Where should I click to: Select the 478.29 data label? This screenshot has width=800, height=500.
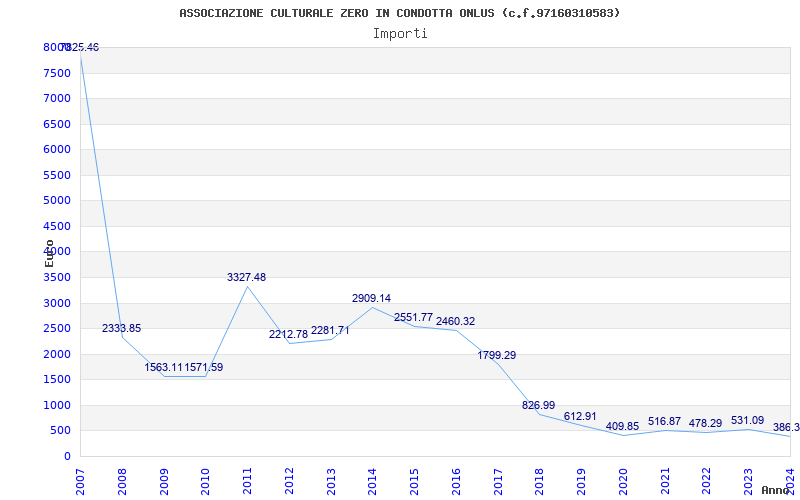705,423
